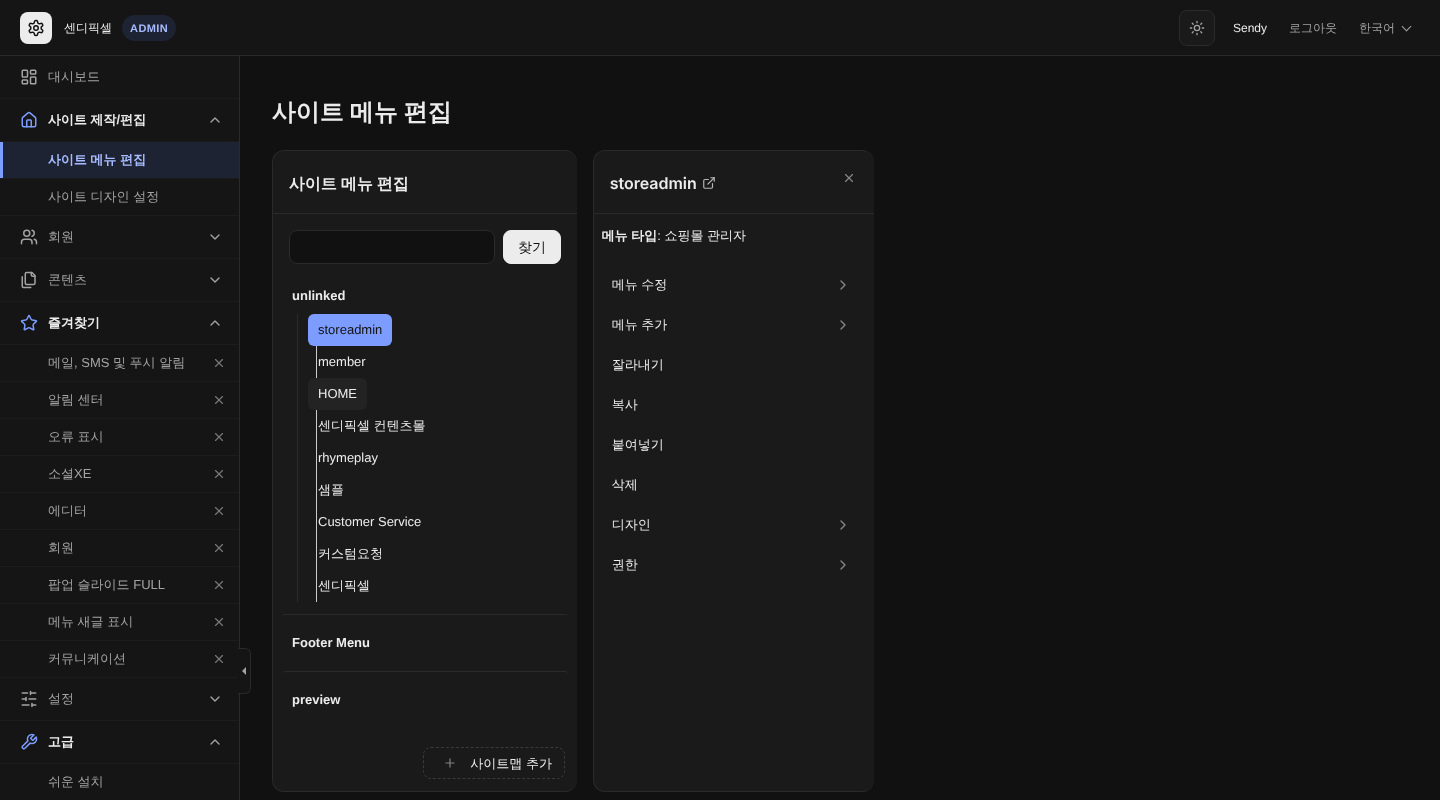Remove 팝업 슬라이드 FULL favorite
This screenshot has height=800, width=1440.
[219, 585]
